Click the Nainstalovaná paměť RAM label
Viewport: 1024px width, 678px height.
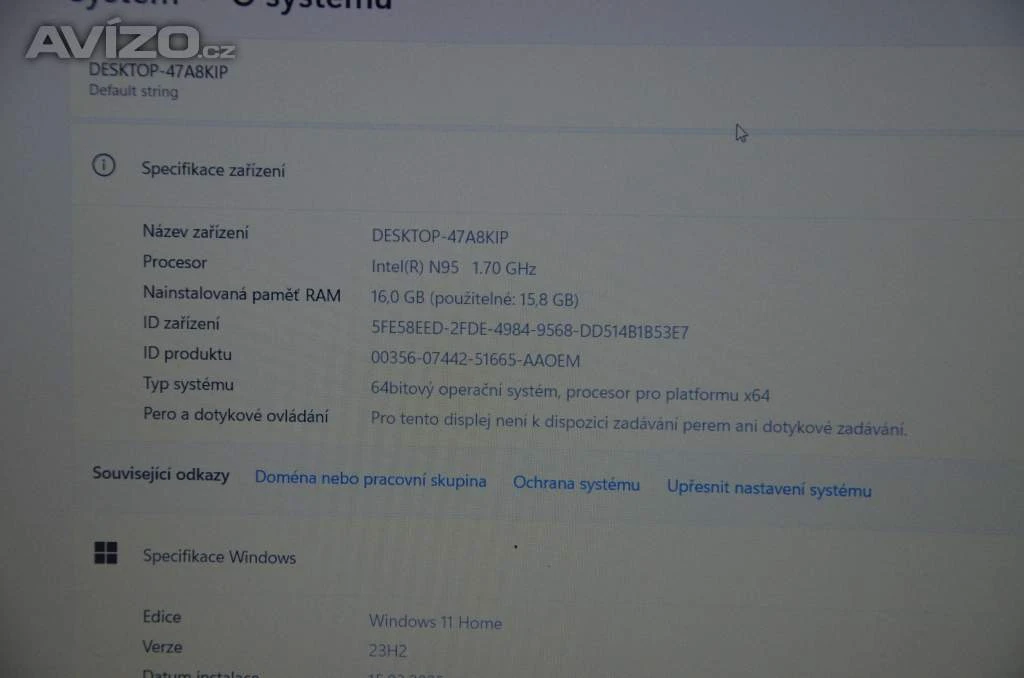(x=242, y=294)
